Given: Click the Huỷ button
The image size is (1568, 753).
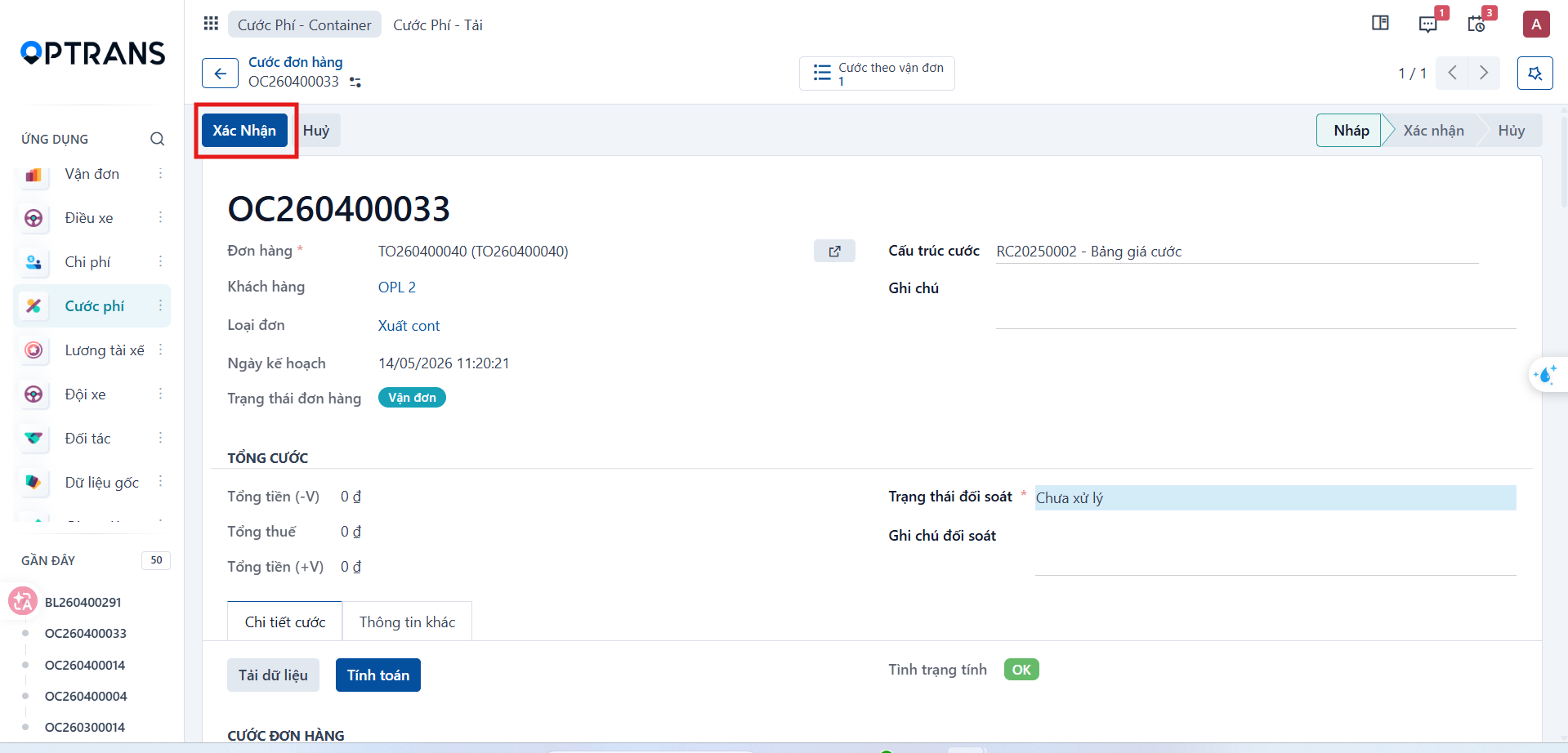Looking at the screenshot, I should coord(316,131).
